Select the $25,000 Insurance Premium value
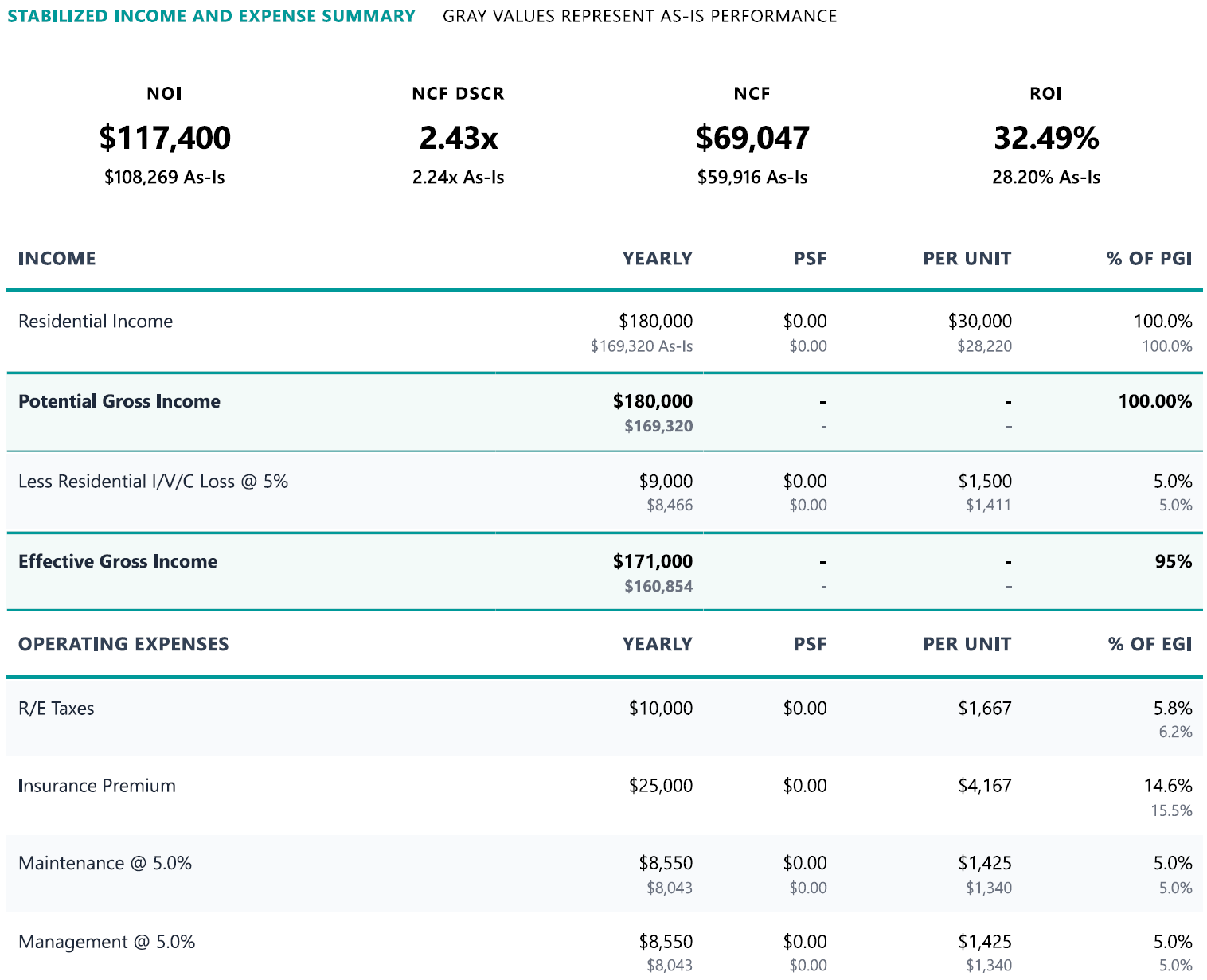The image size is (1207, 980). [x=661, y=785]
